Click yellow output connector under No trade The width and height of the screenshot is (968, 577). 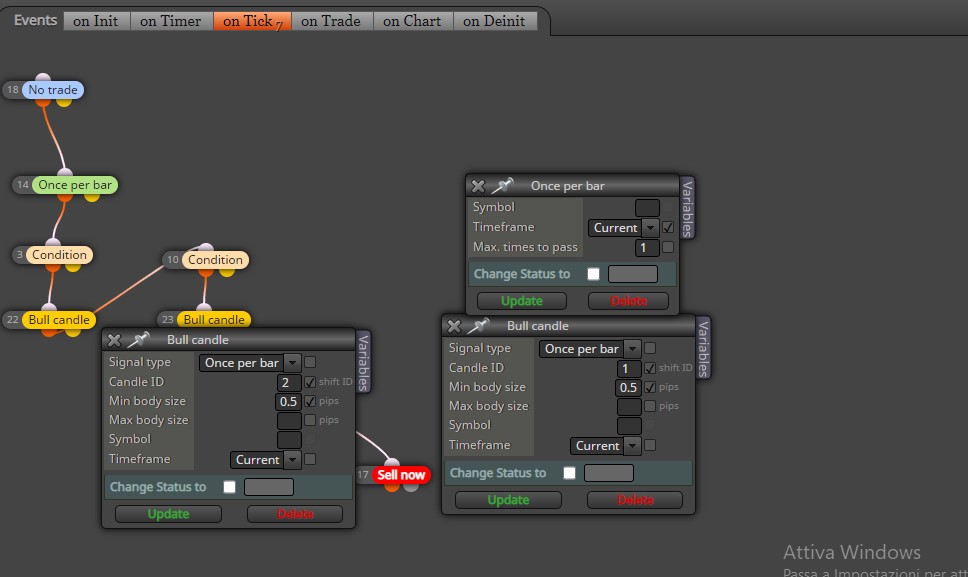point(64,101)
